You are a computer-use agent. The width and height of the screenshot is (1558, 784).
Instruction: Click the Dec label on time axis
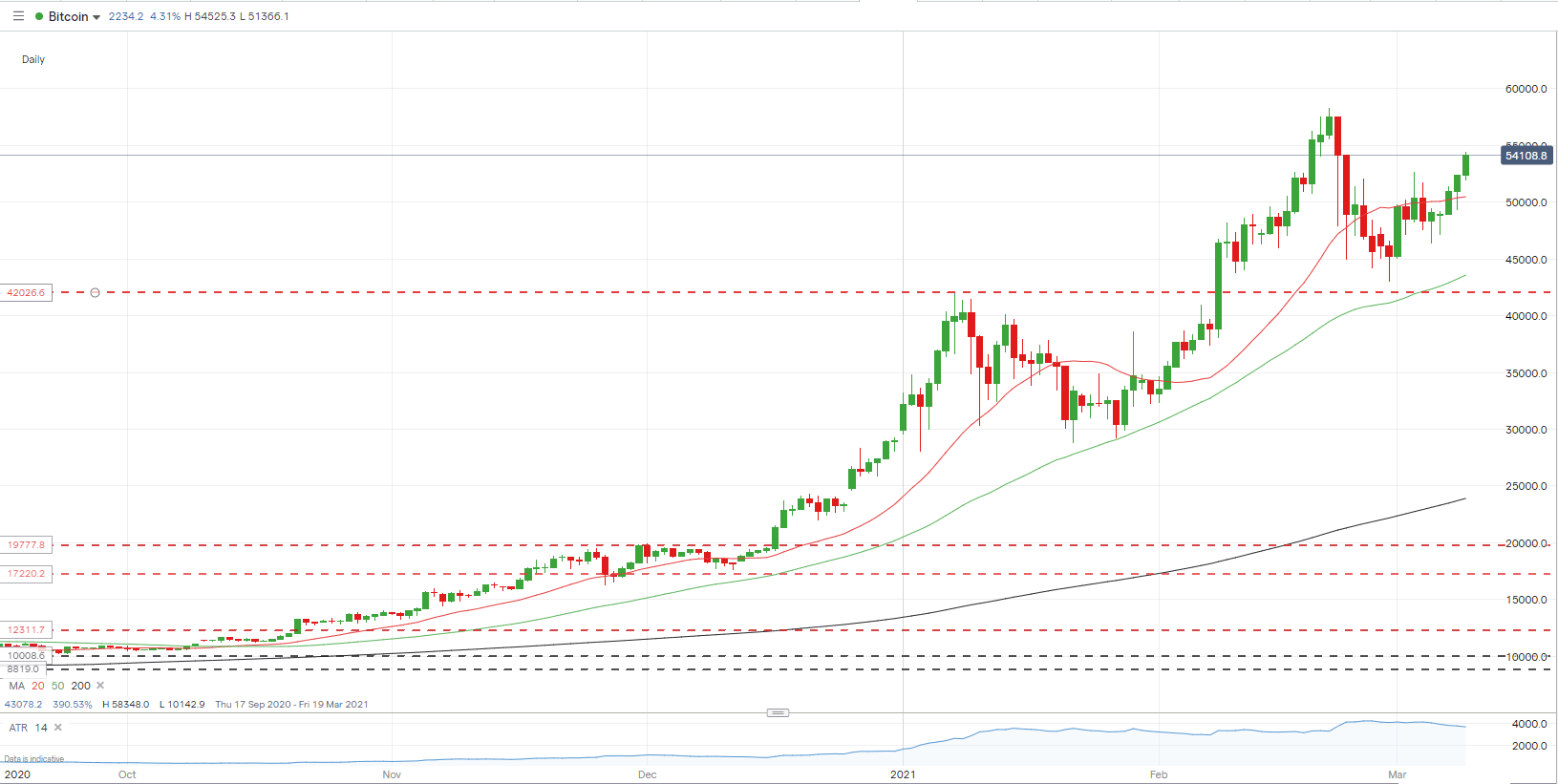point(648,774)
